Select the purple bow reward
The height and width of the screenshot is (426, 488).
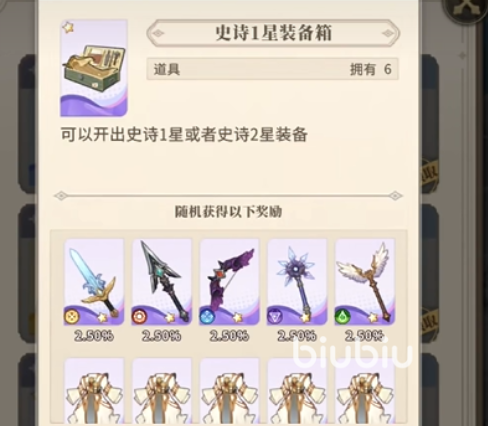point(229,282)
